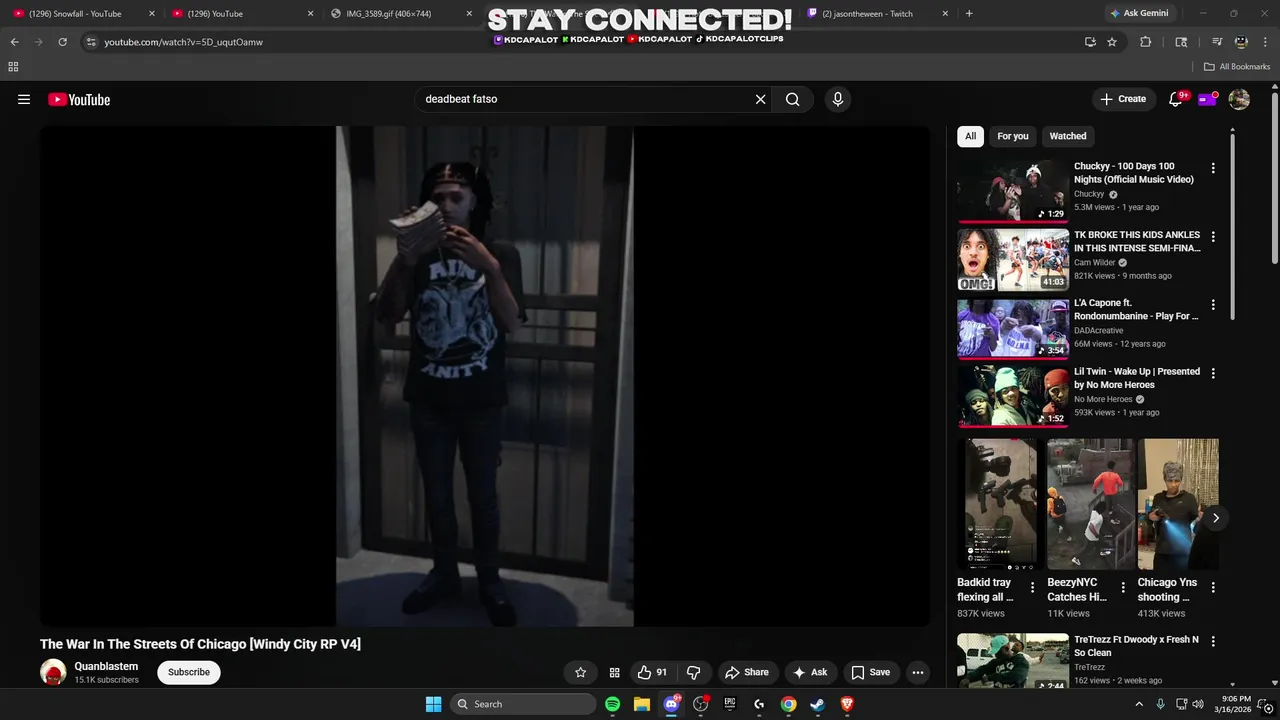The image size is (1280, 720).
Task: Start voice search with the microphone icon
Action: click(x=838, y=99)
